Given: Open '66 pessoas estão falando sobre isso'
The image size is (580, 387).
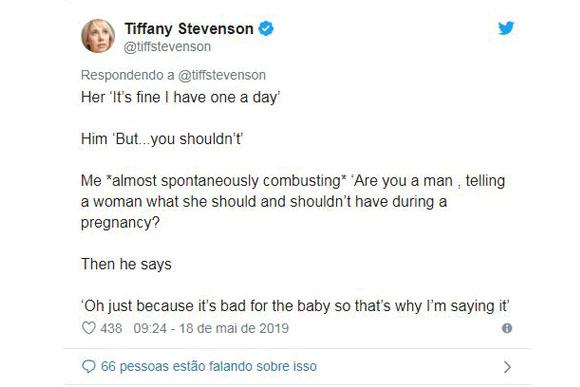Looking at the screenshot, I should [209, 366].
